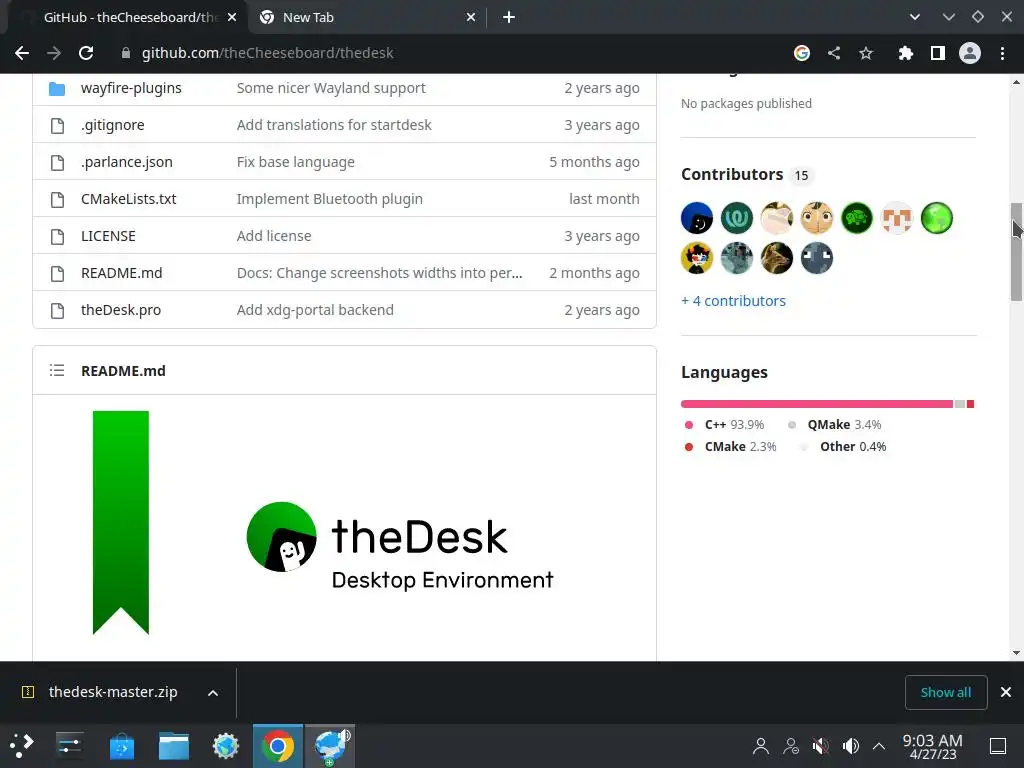The image size is (1024, 768).
Task: Open commit 'Some nicer Wayland support'
Action: (x=331, y=88)
